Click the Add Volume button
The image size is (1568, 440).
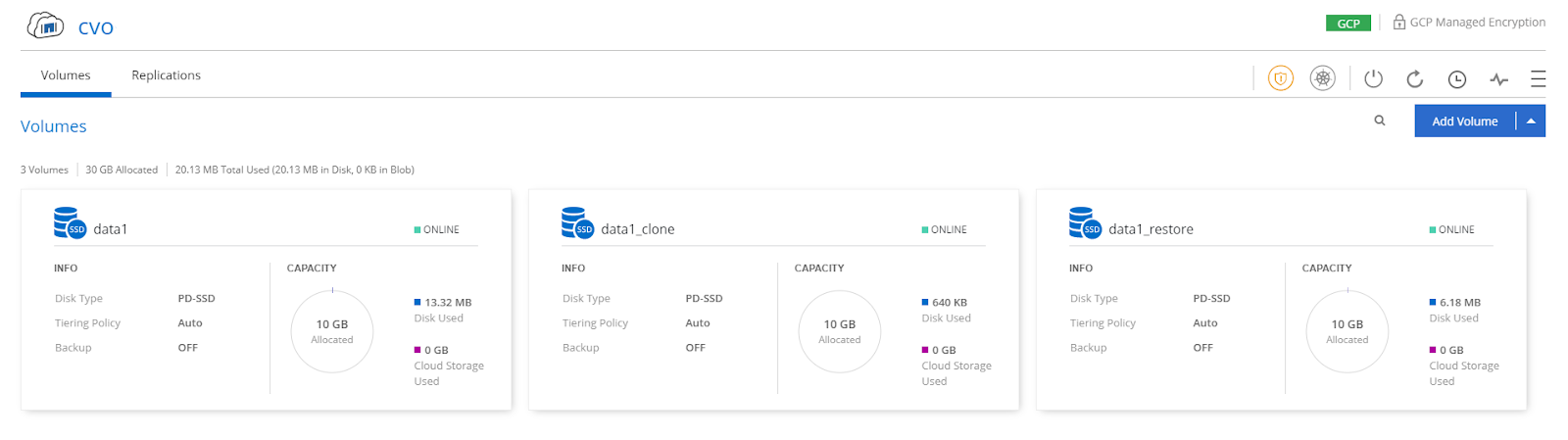coord(1465,122)
